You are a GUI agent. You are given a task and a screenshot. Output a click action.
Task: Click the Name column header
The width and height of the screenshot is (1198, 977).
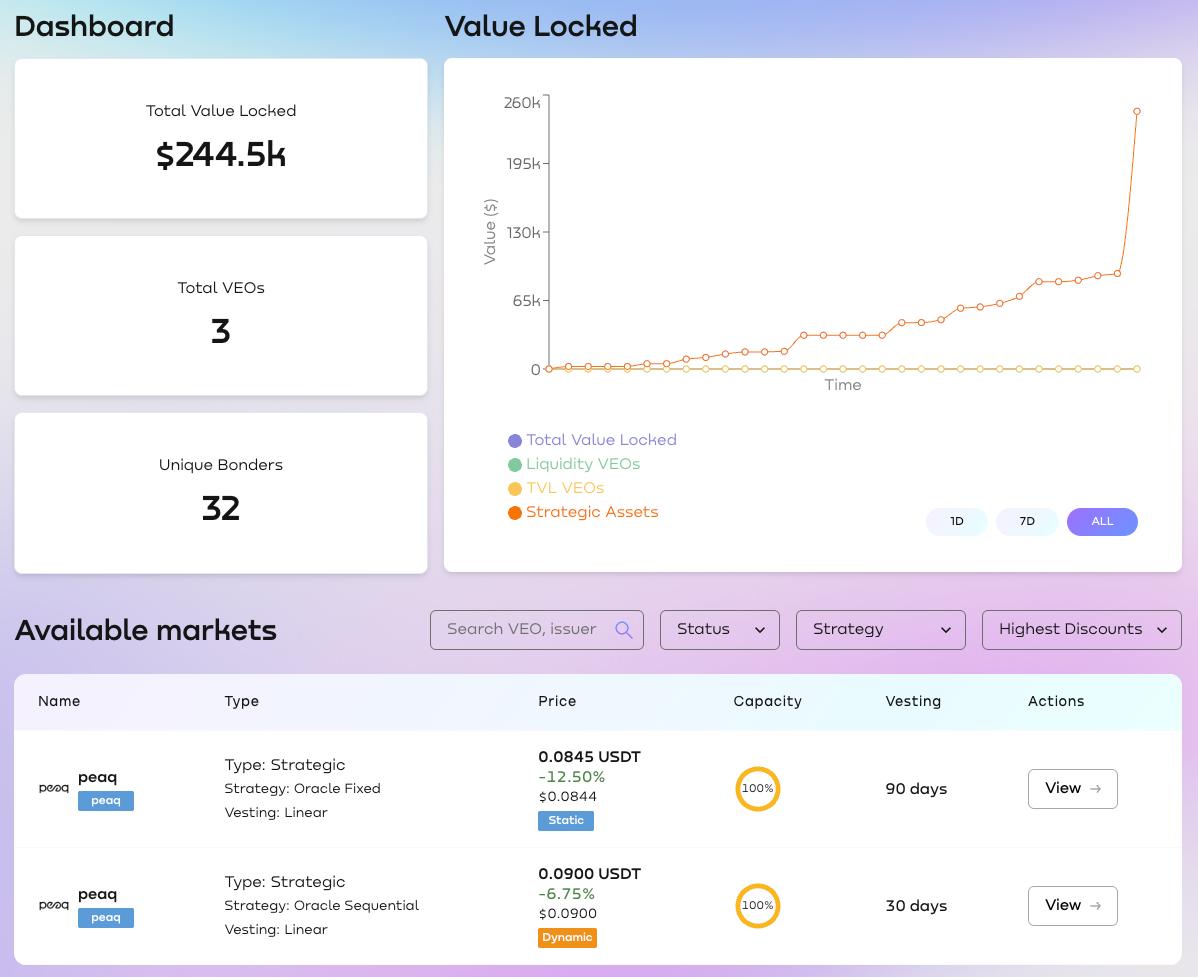[x=59, y=701]
